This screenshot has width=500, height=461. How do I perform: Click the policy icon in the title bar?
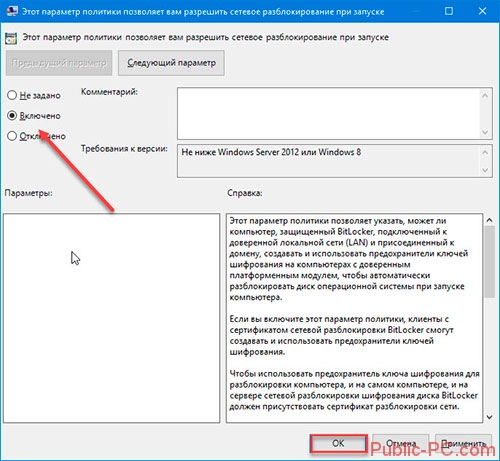click(12, 11)
